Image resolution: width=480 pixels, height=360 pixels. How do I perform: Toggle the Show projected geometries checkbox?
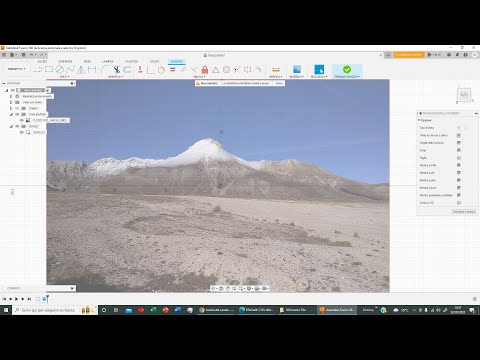pyautogui.click(x=459, y=195)
